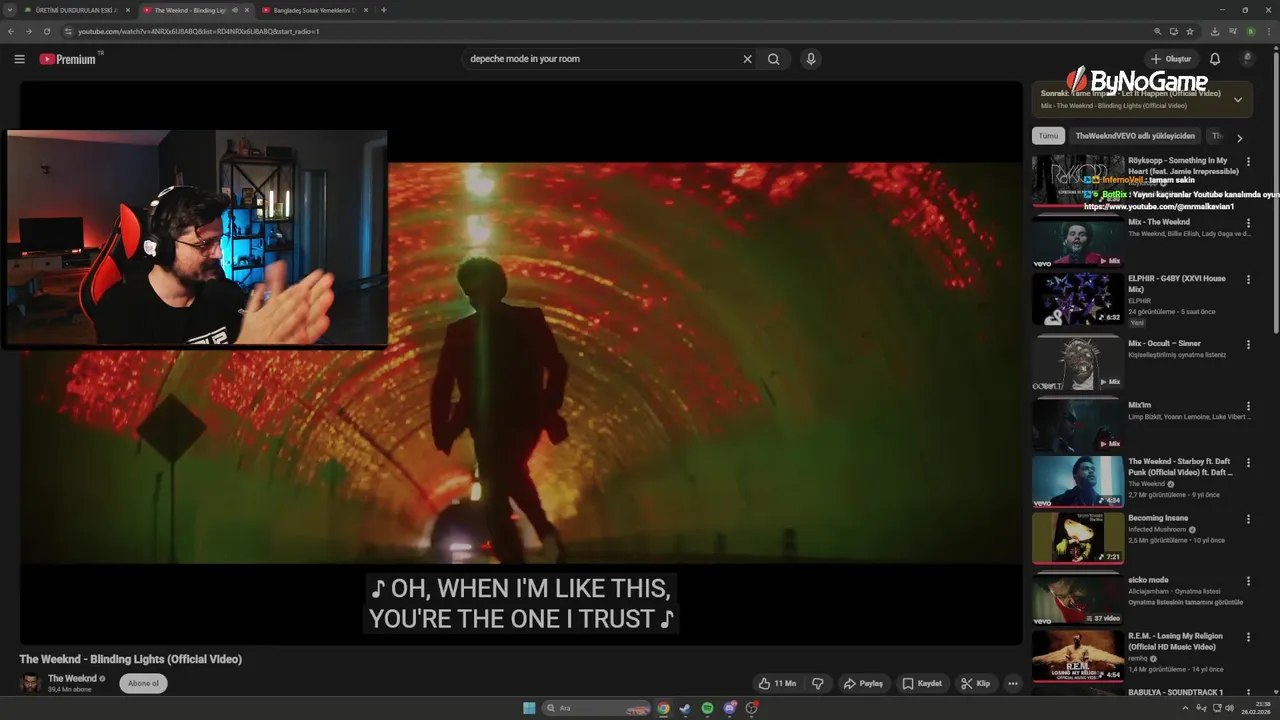Screen dimensions: 1280x720
Task: Open Spotify from the taskbar
Action: point(707,708)
